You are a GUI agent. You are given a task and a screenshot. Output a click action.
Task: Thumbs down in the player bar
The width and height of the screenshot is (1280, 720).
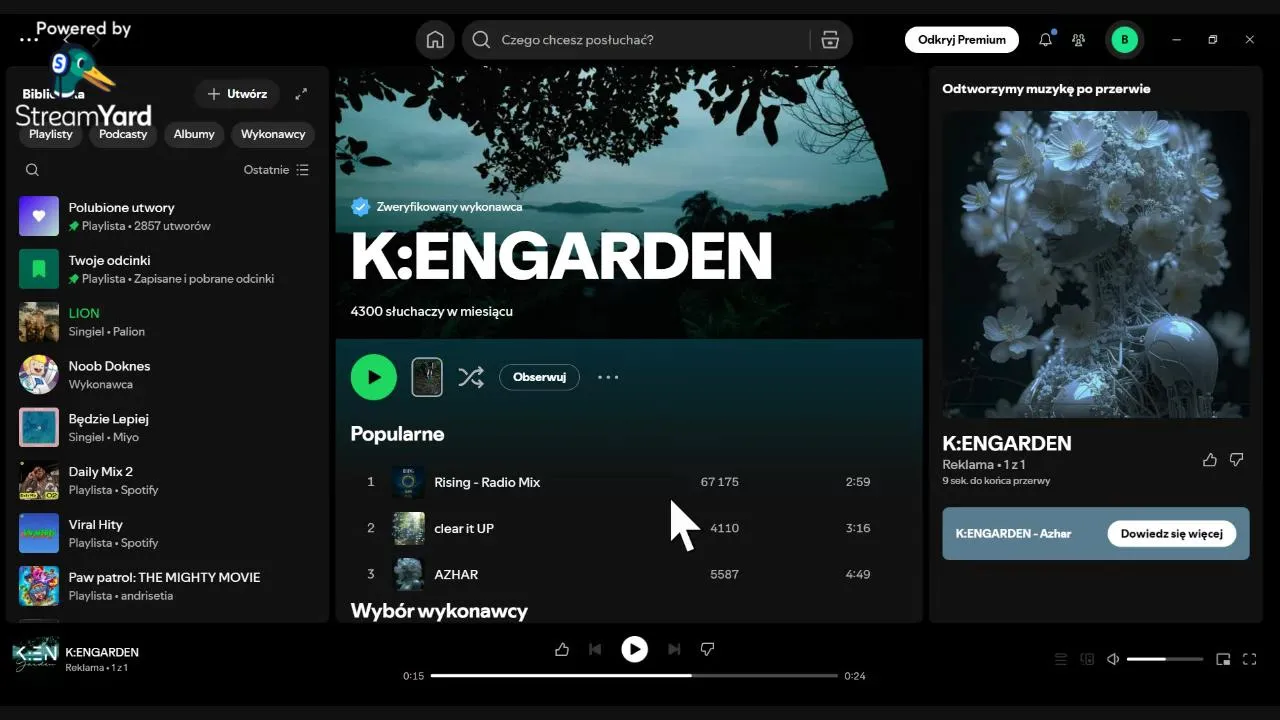pyautogui.click(x=707, y=649)
